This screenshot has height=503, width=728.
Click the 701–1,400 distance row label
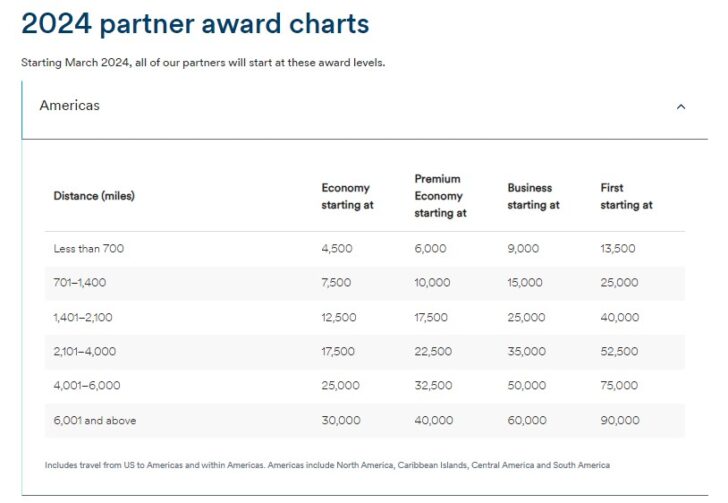click(x=80, y=282)
